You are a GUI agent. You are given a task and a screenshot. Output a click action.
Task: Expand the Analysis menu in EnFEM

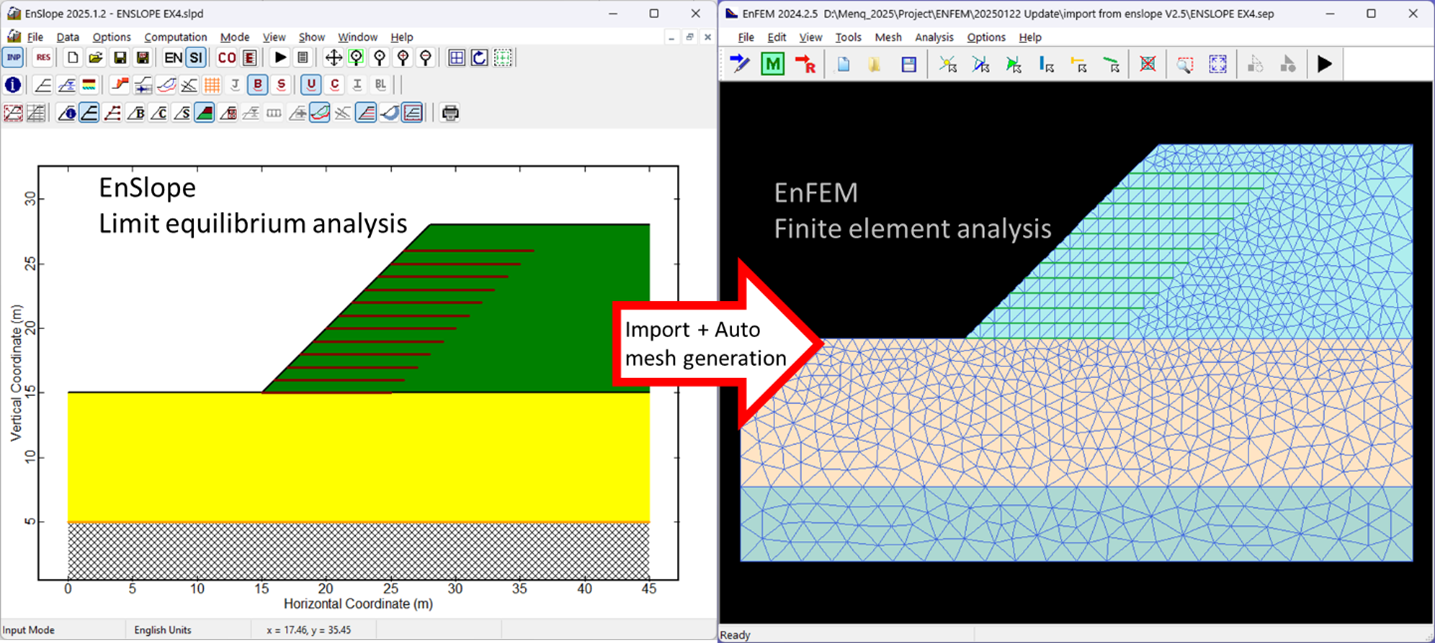pos(934,37)
